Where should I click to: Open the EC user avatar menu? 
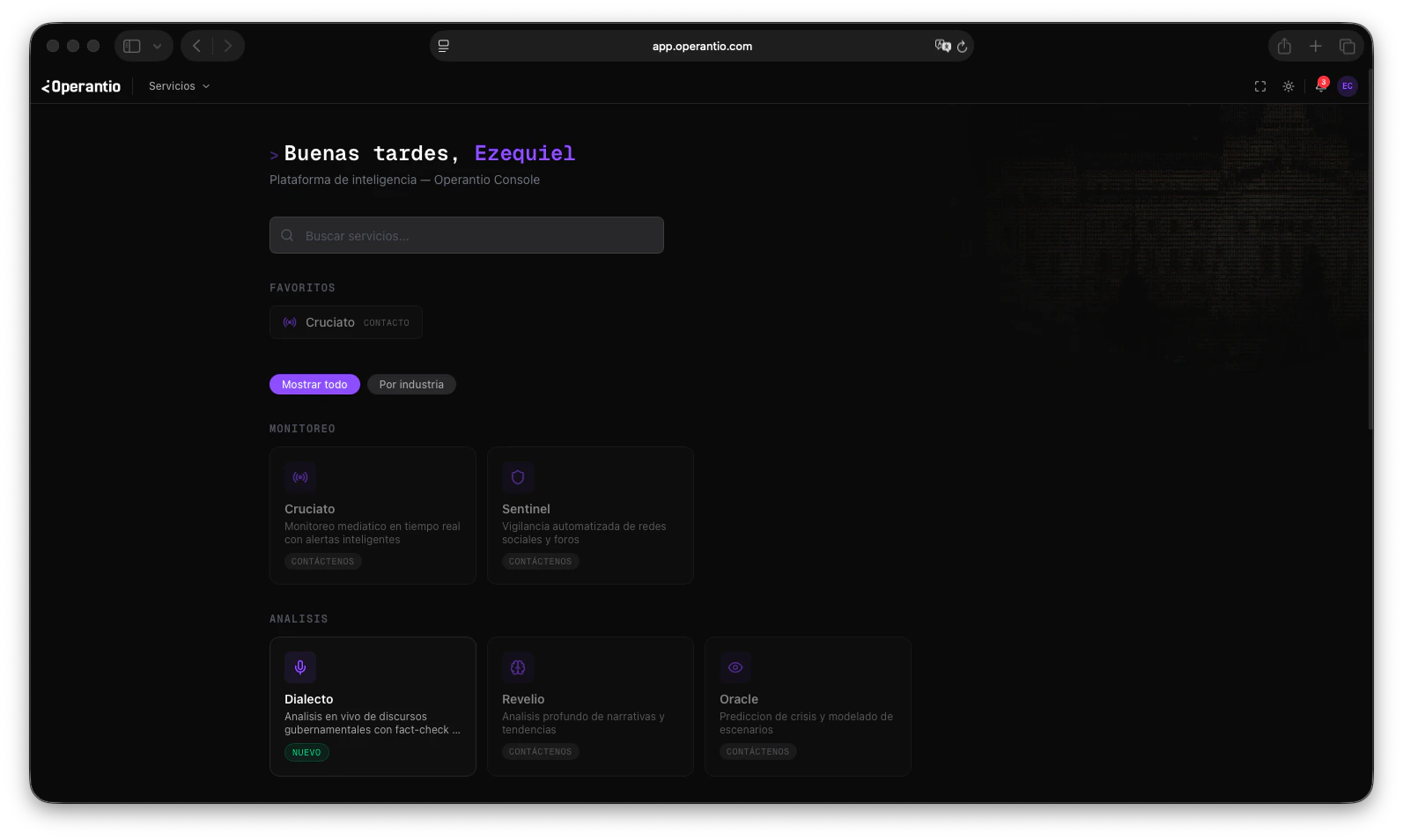(x=1348, y=86)
